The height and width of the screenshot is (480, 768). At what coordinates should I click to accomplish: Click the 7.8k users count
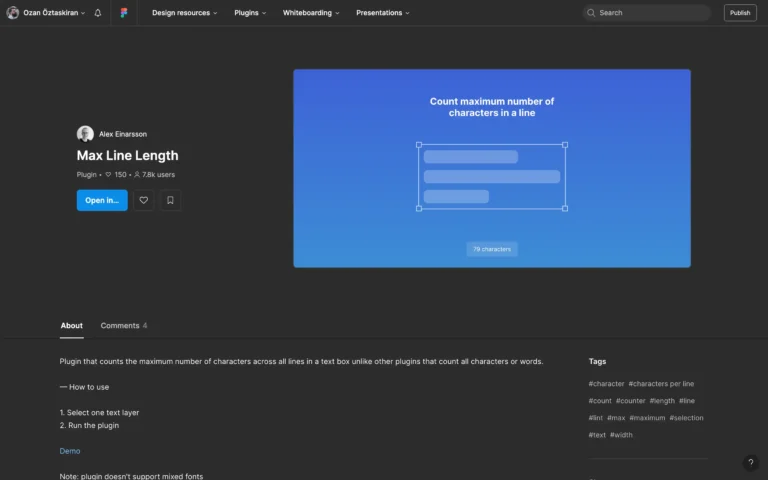(154, 175)
